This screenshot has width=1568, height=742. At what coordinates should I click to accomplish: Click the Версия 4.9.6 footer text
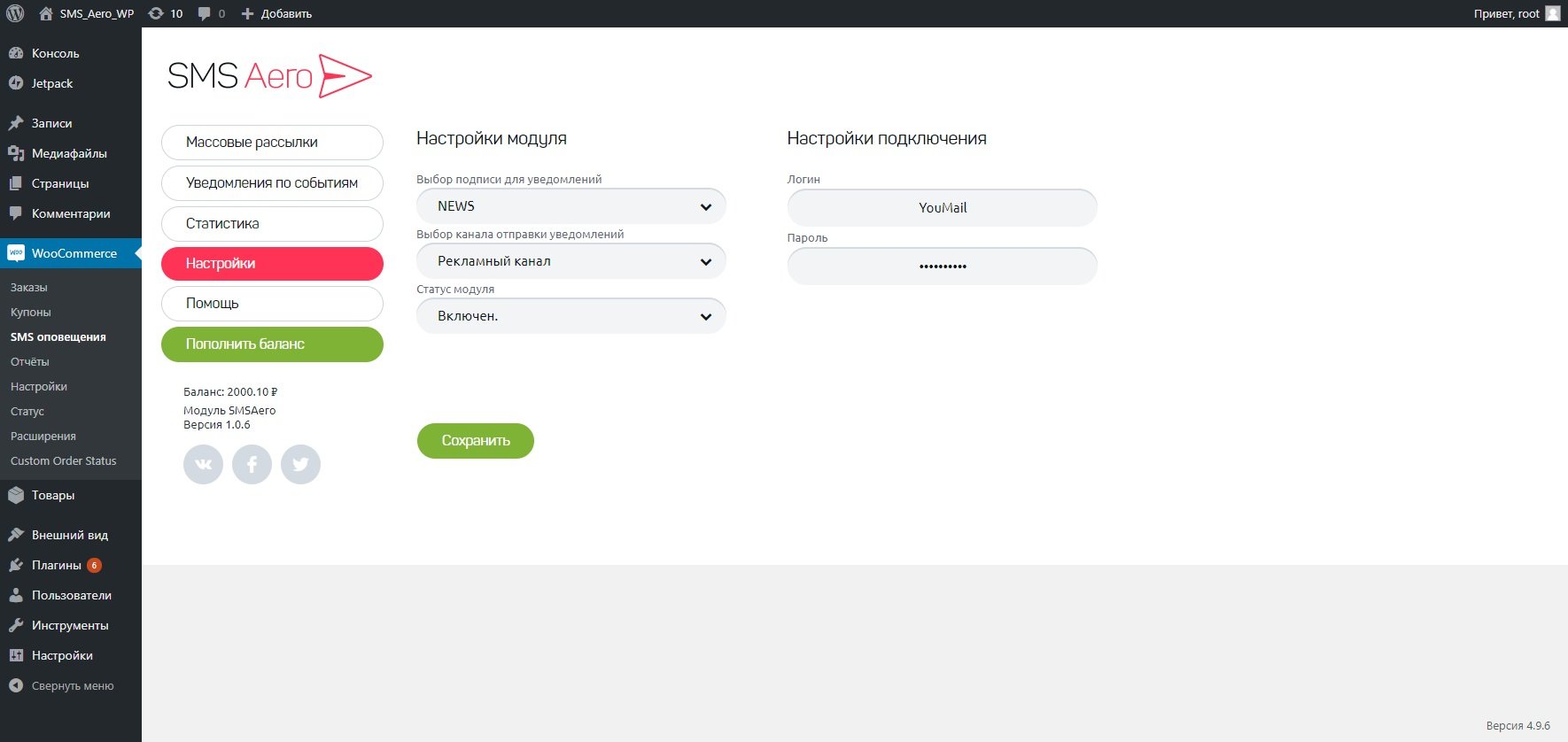pyautogui.click(x=1518, y=726)
